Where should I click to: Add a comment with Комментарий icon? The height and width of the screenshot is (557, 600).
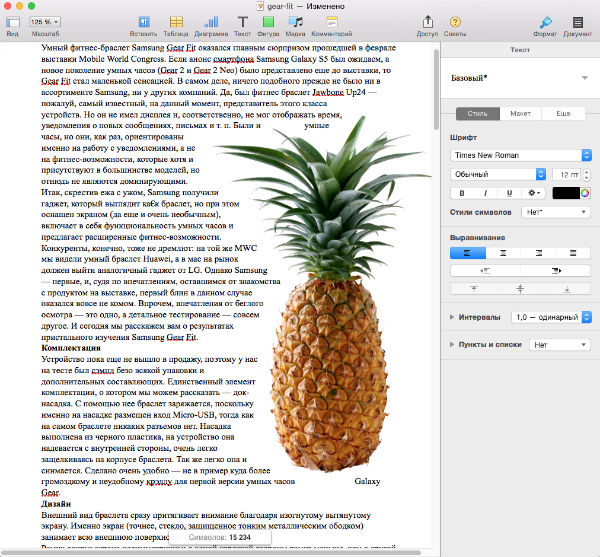point(332,21)
